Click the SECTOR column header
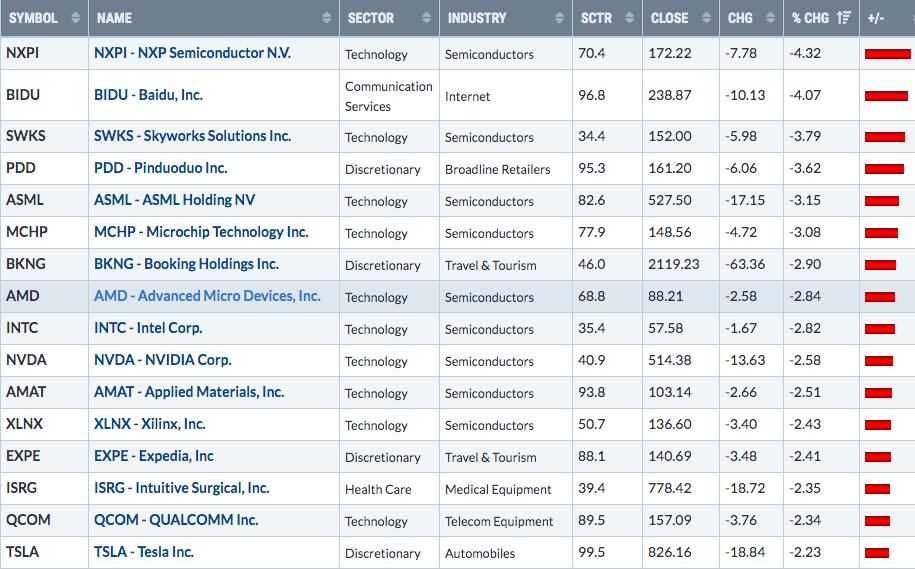915x569 pixels. tap(371, 18)
